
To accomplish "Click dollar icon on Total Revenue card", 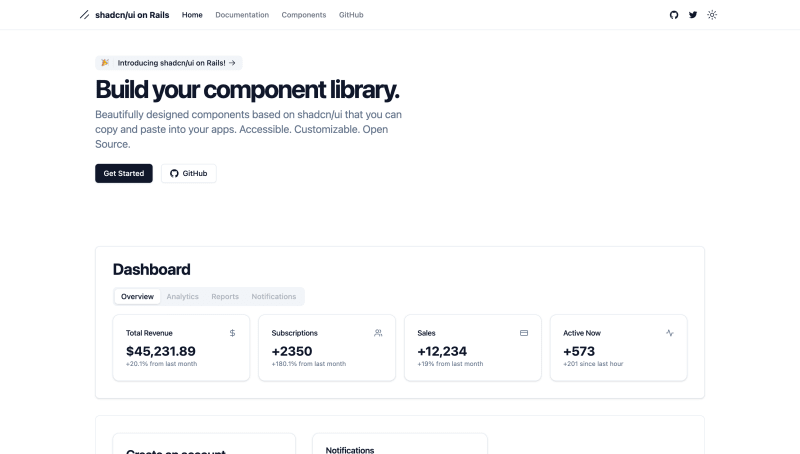I will [232, 333].
